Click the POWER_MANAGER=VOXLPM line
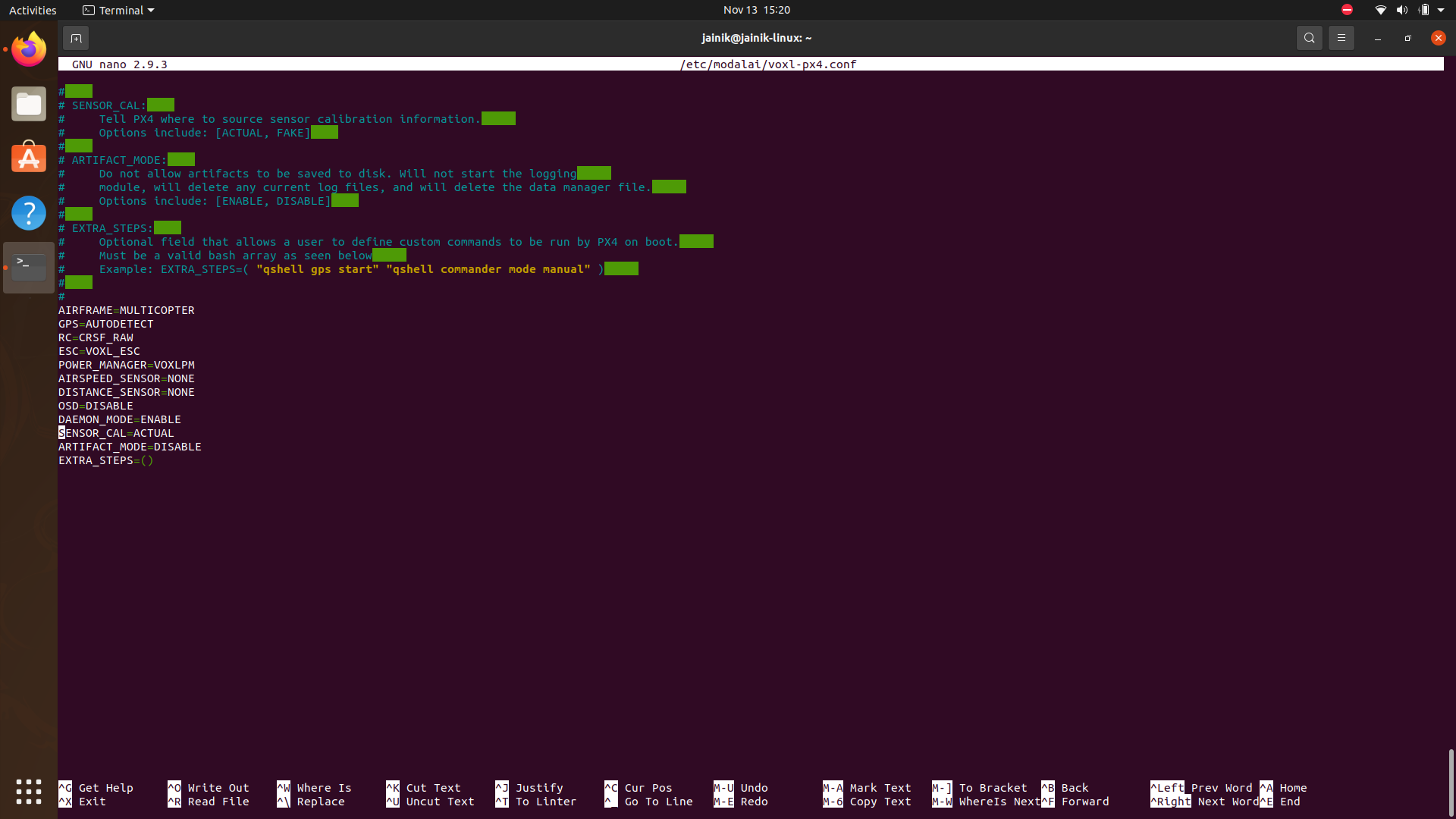Image resolution: width=1456 pixels, height=819 pixels. (127, 365)
